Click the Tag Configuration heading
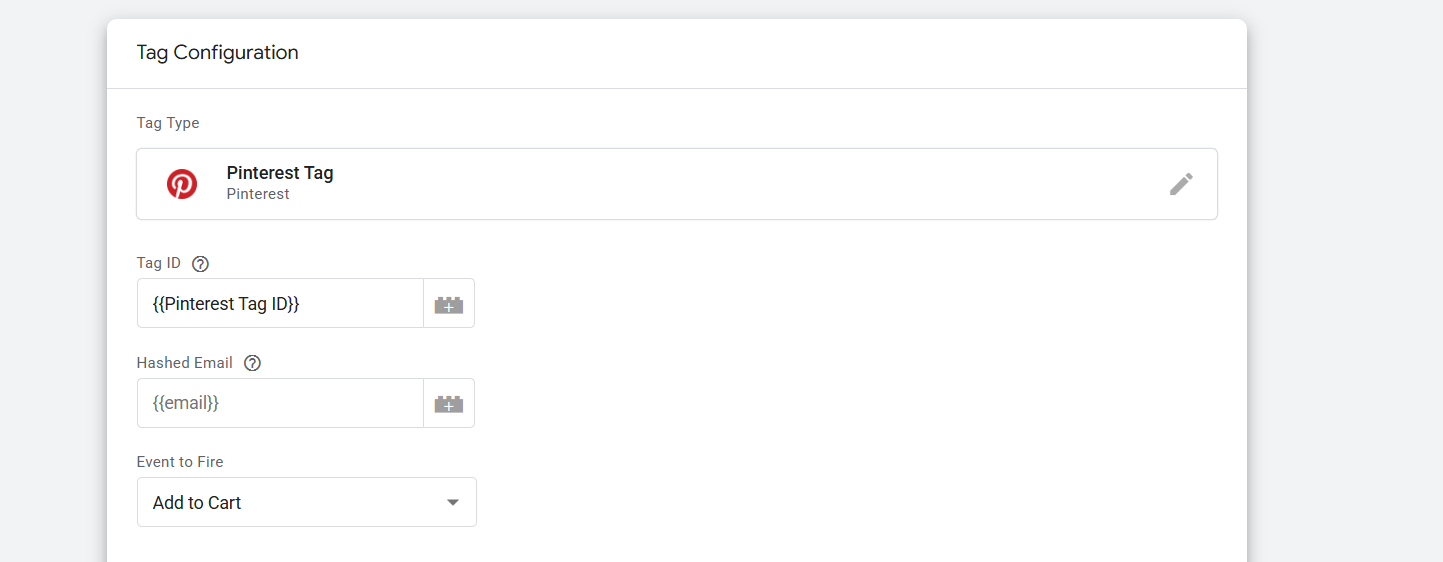 point(217,53)
